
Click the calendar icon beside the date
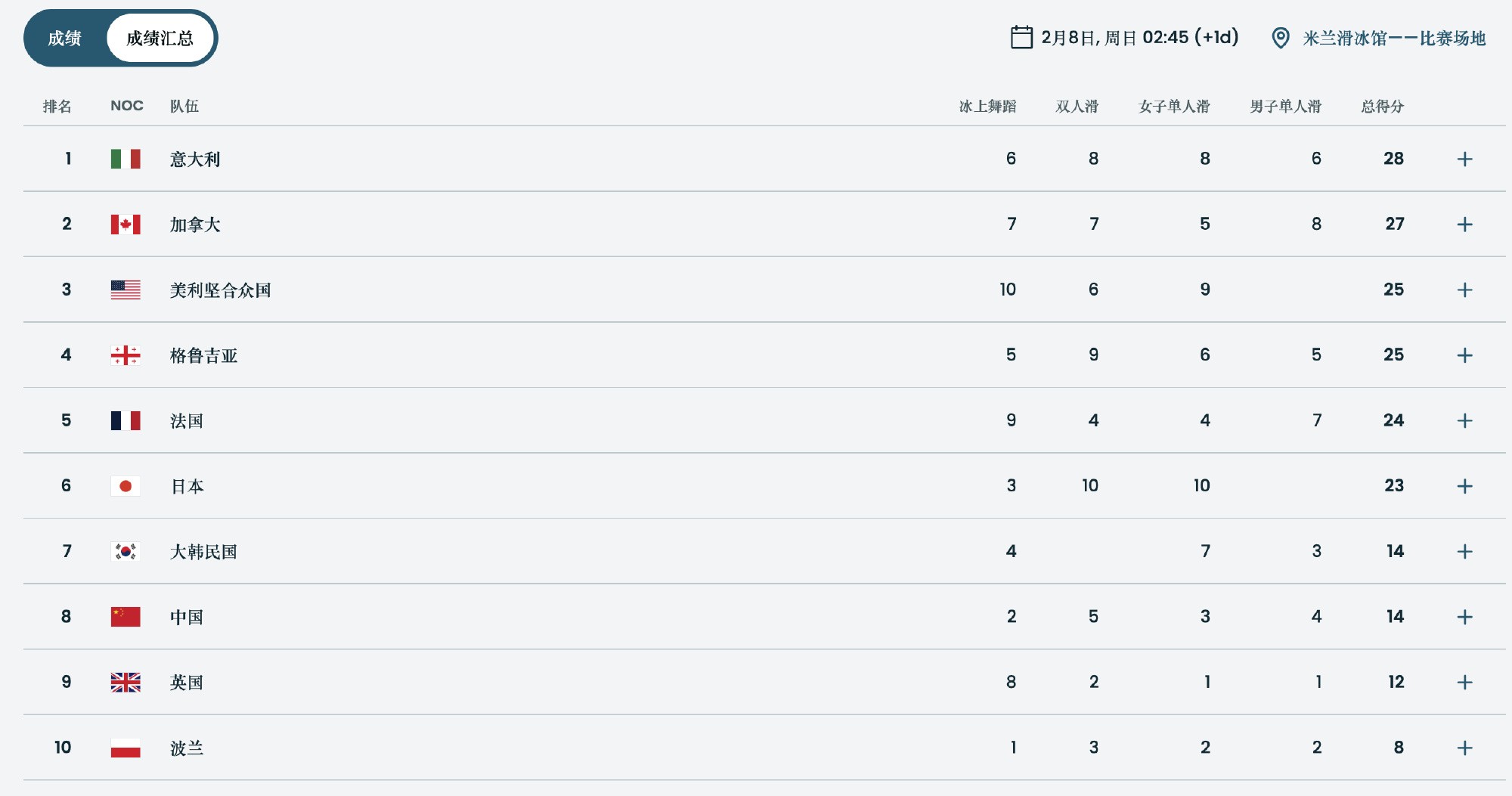(1021, 38)
